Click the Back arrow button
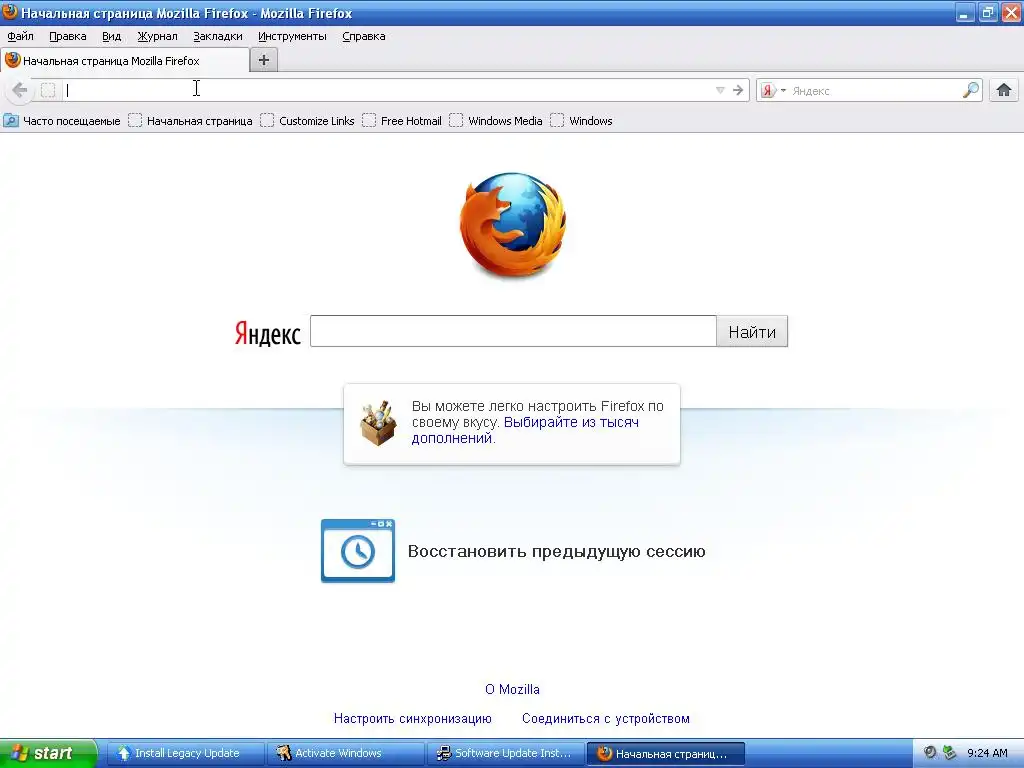Screen dimensions: 1024x768 pos(20,90)
